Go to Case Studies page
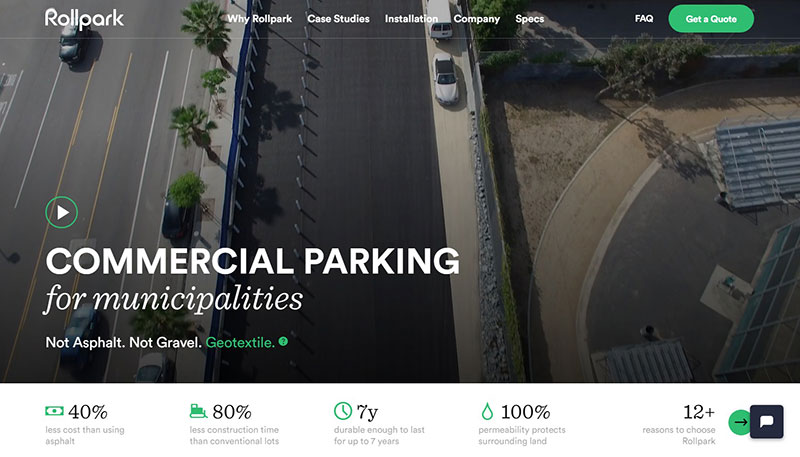The height and width of the screenshot is (457, 800). [338, 19]
